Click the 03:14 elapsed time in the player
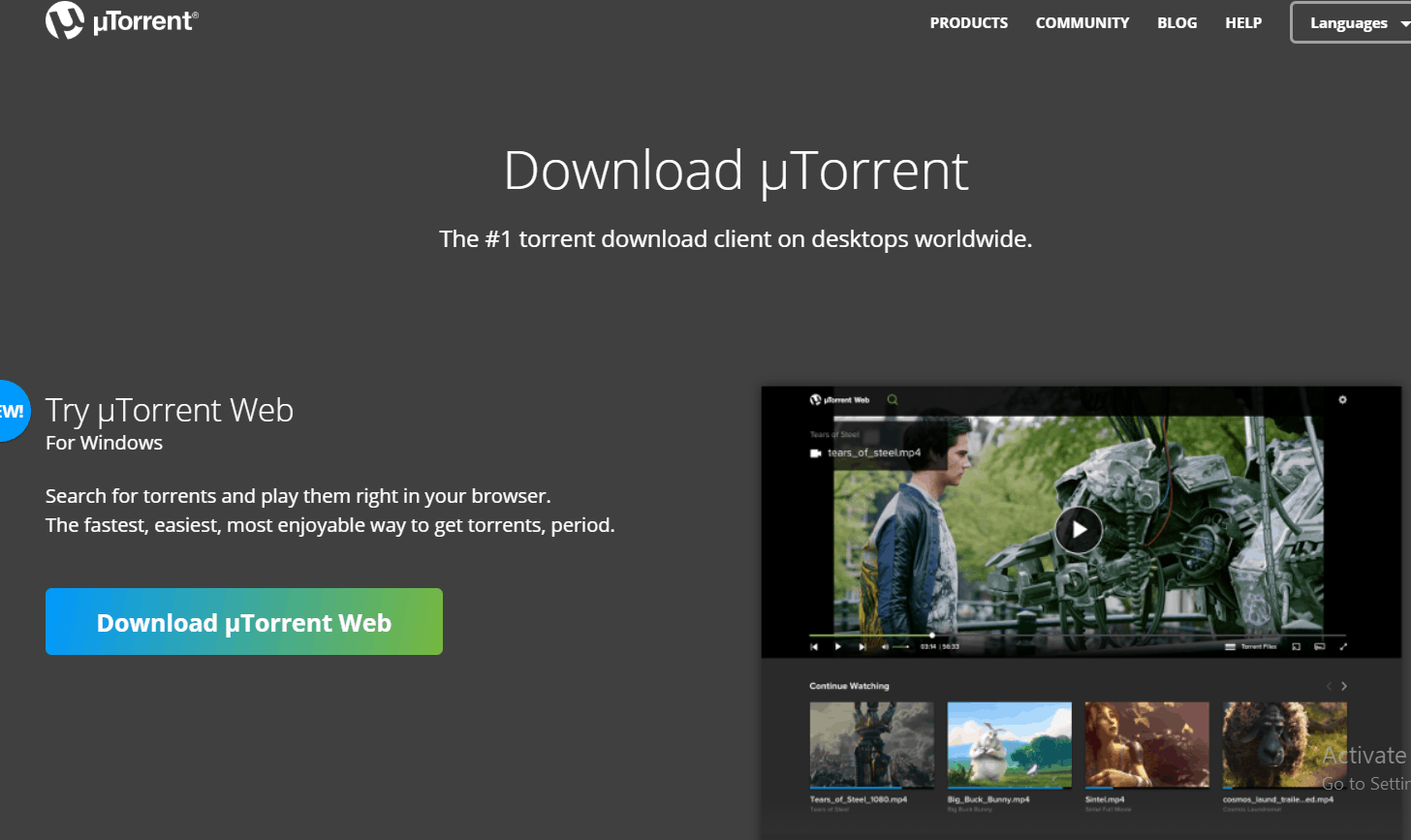1411x840 pixels. click(x=927, y=646)
